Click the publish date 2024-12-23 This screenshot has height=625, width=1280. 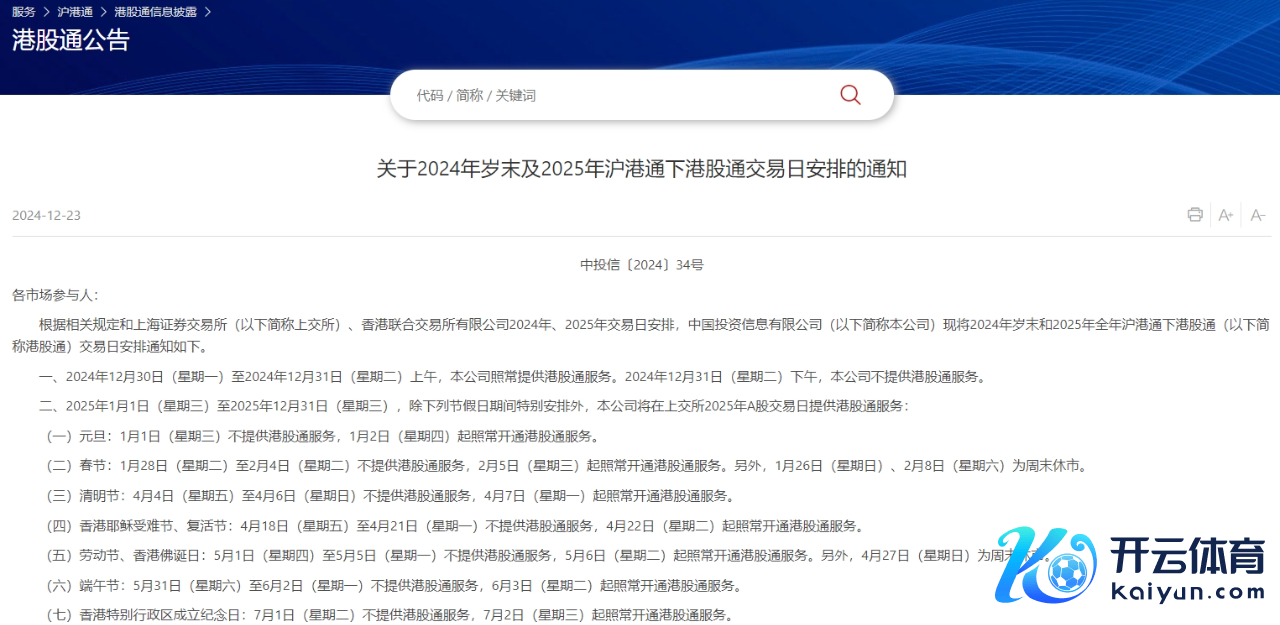[46, 216]
